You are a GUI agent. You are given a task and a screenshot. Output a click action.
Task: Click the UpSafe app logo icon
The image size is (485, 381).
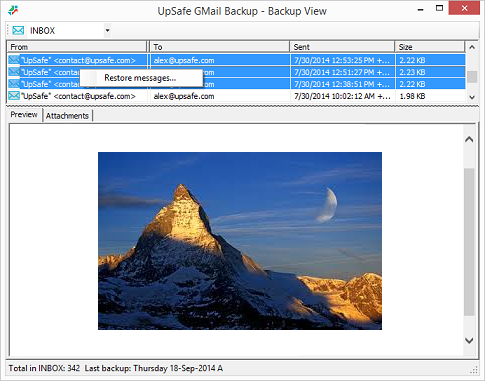(x=13, y=10)
